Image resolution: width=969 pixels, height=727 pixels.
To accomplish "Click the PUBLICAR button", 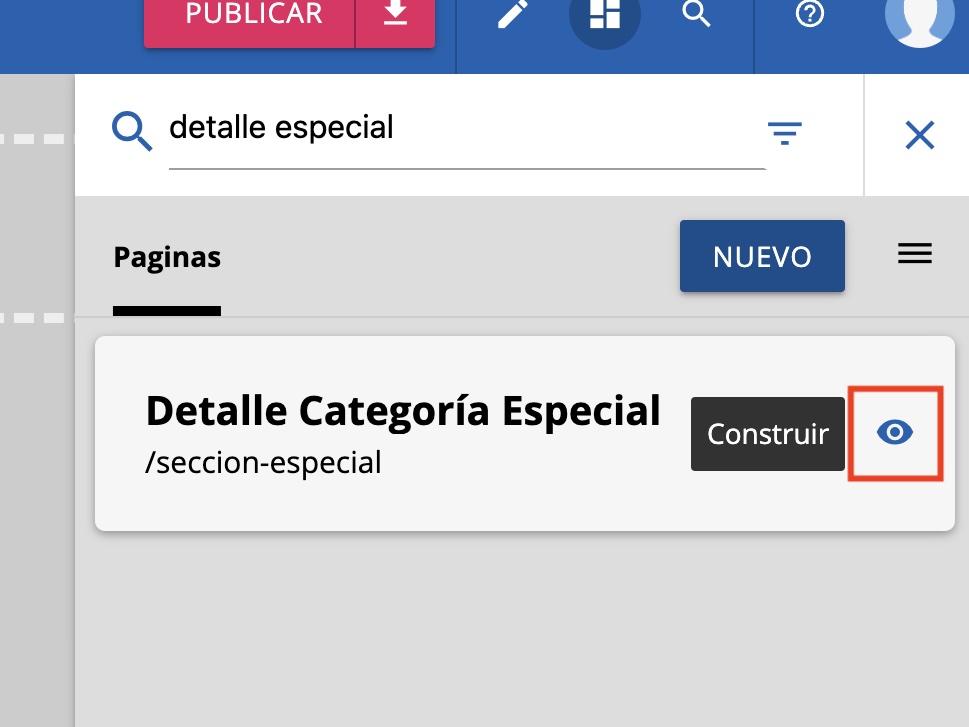I will pos(253,15).
